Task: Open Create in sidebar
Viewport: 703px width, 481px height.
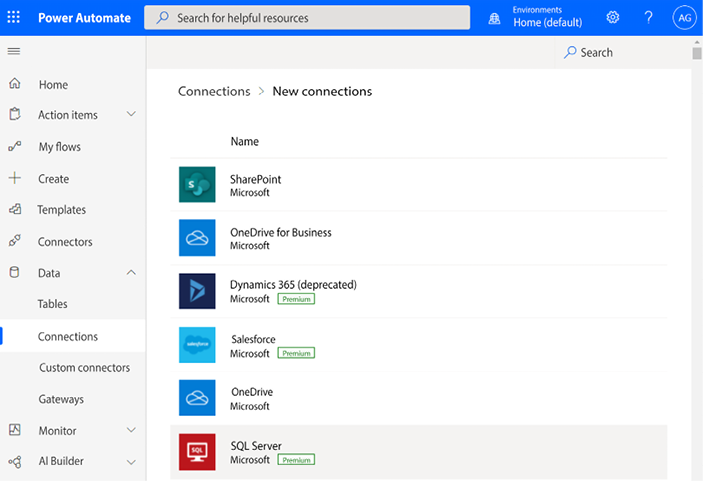Action: coord(53,179)
